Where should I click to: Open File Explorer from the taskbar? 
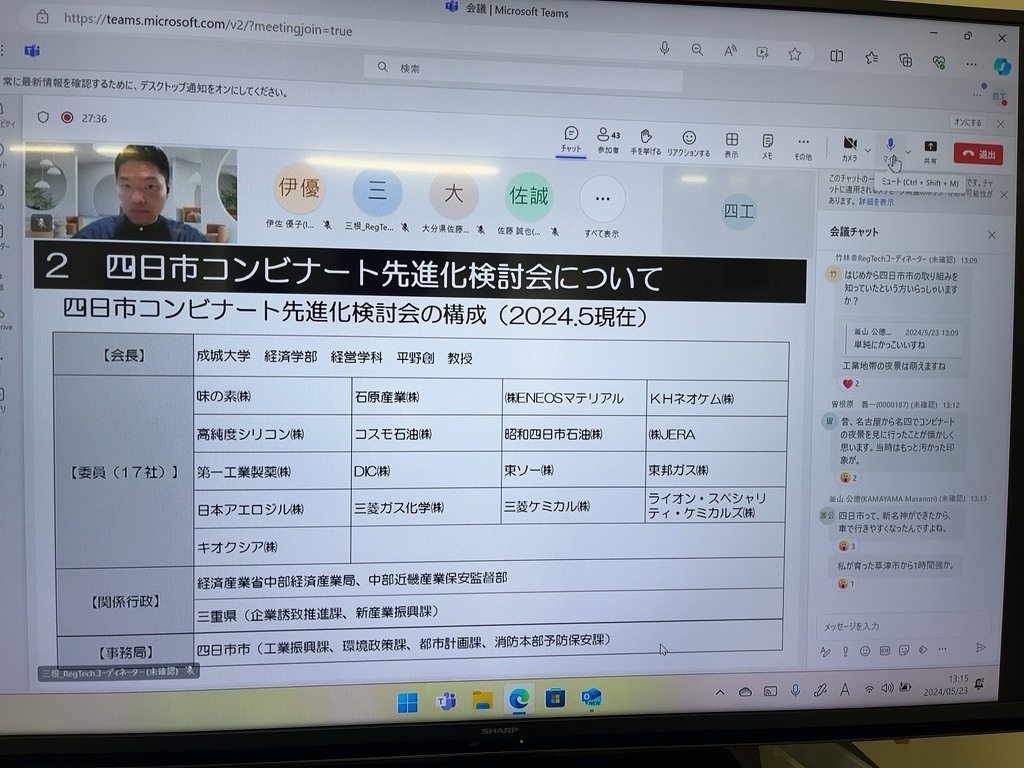pyautogui.click(x=483, y=700)
